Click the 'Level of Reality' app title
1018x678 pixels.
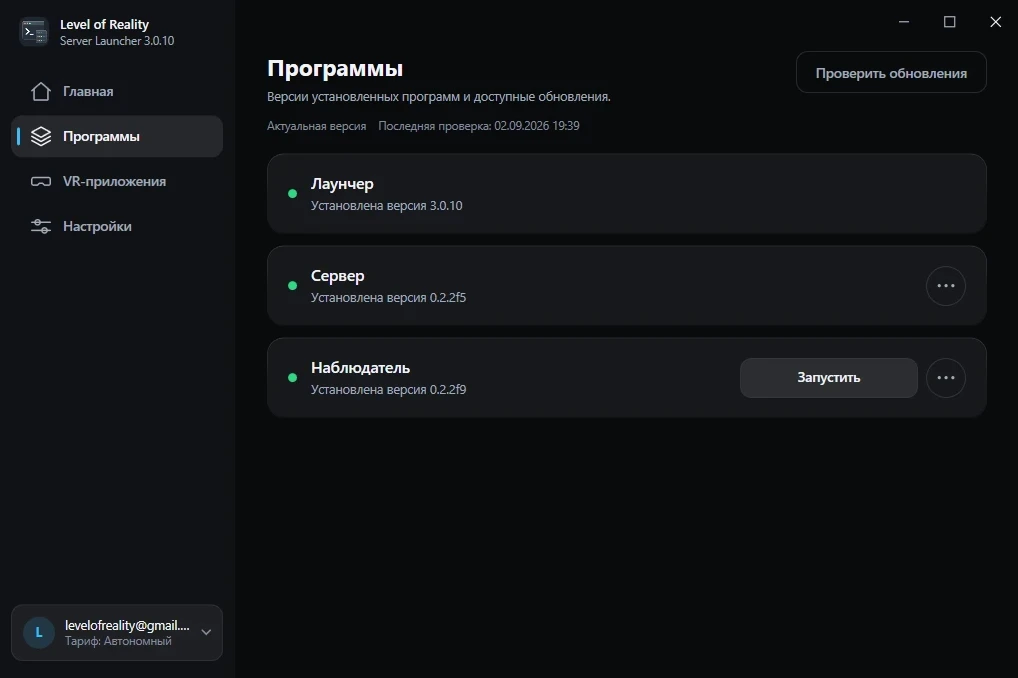pos(105,25)
